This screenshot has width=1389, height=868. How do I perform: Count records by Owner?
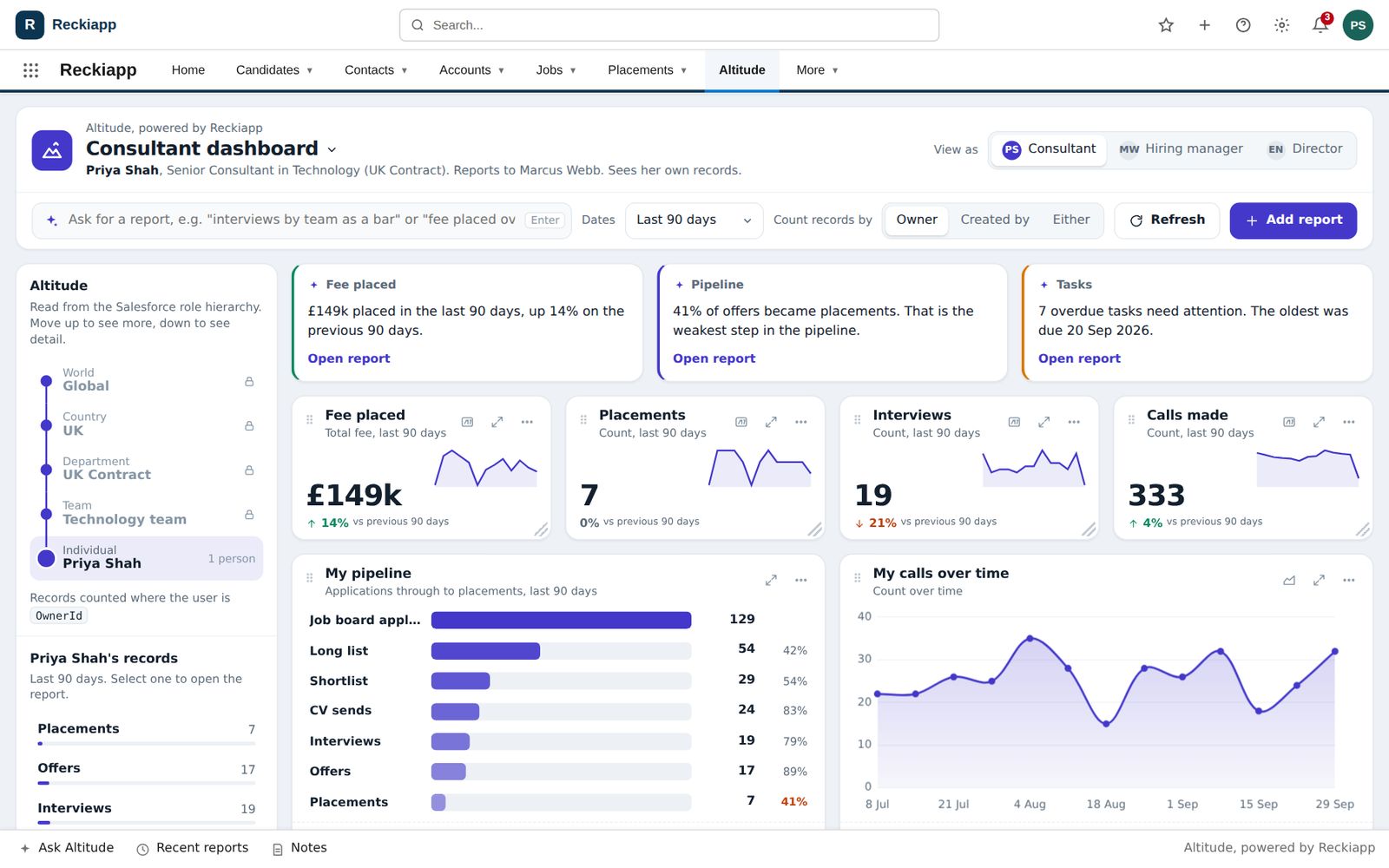point(917,220)
